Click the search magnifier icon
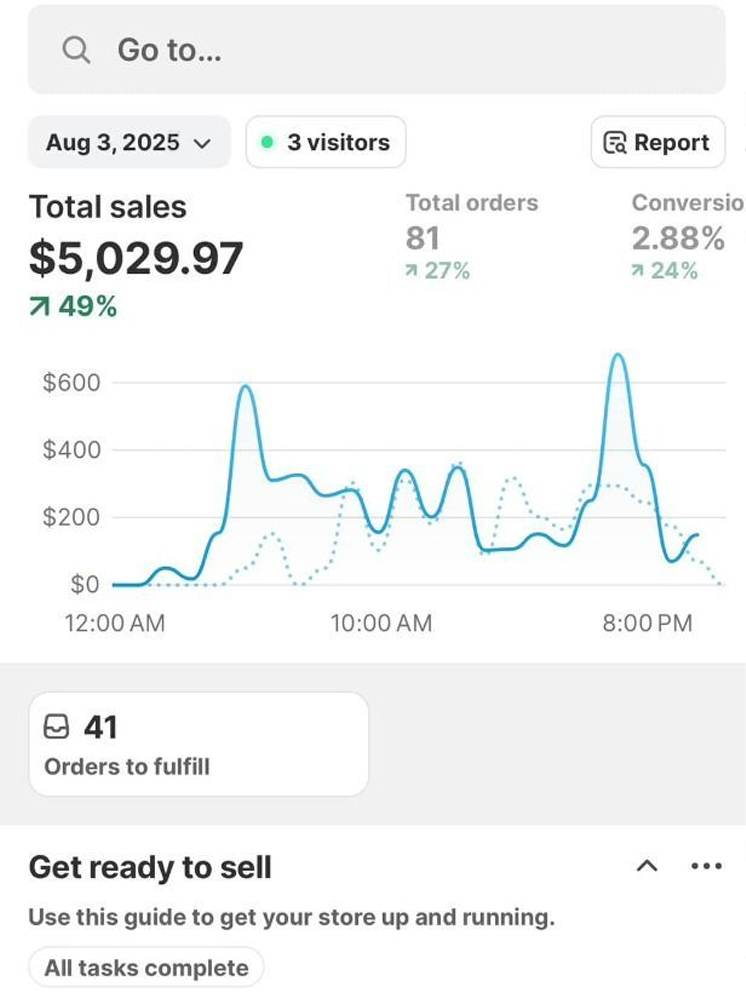746x1001 pixels. point(76,50)
